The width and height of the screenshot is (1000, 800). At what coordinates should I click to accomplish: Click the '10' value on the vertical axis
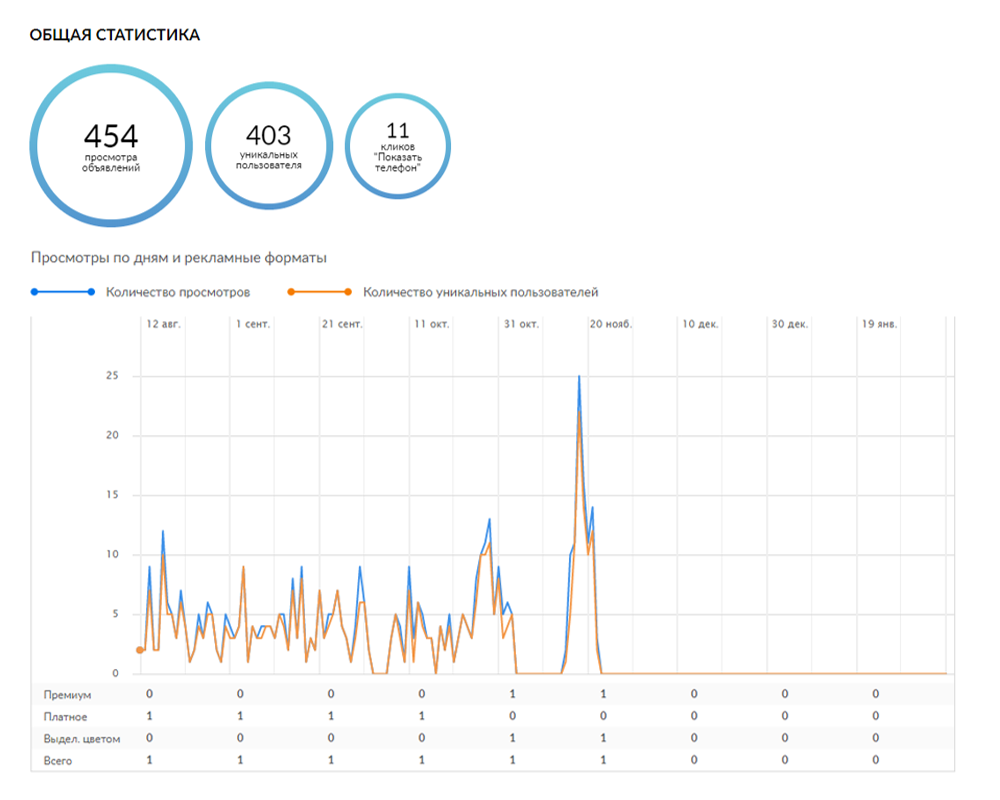click(x=112, y=554)
